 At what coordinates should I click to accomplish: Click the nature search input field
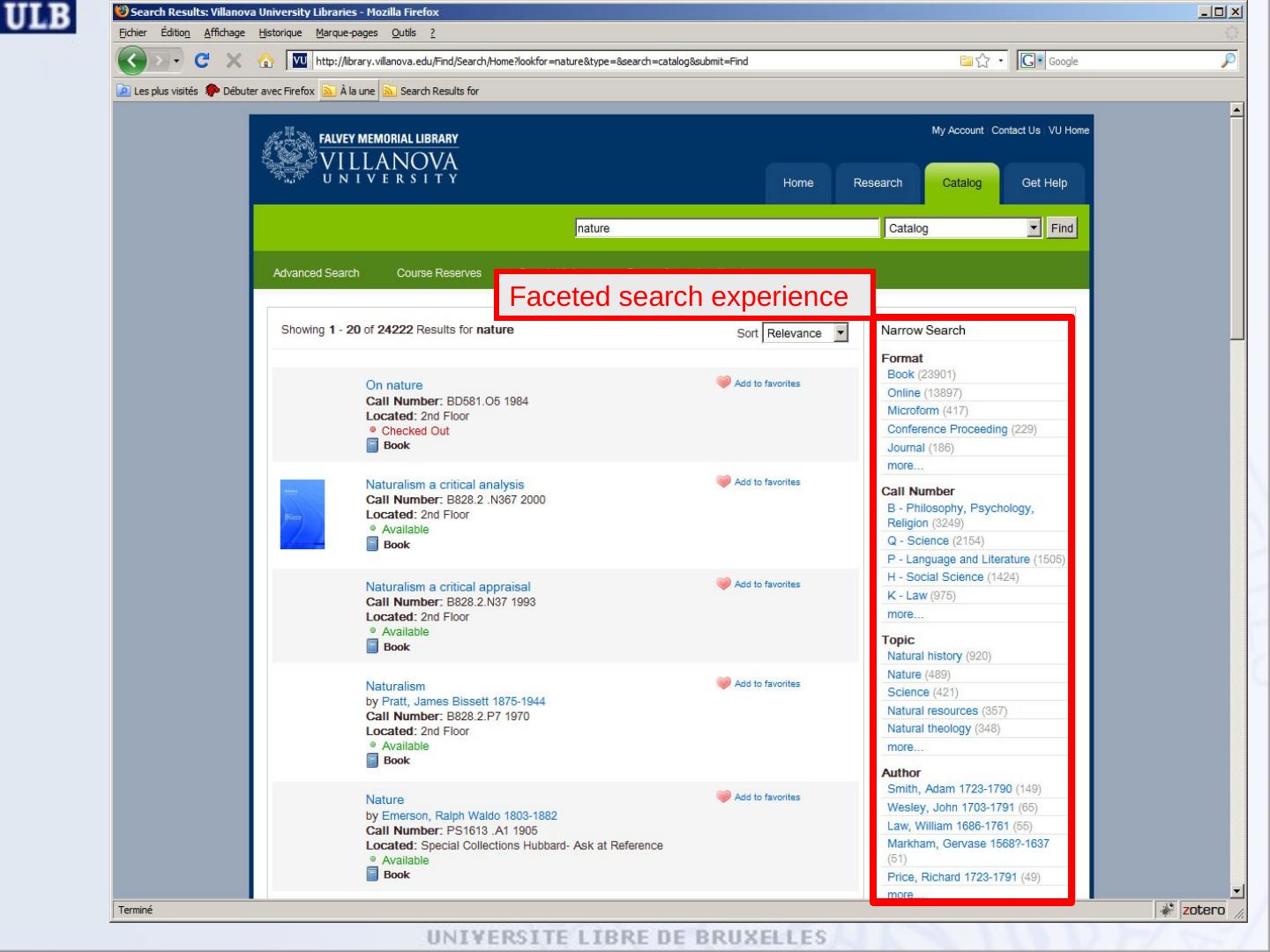pos(727,228)
